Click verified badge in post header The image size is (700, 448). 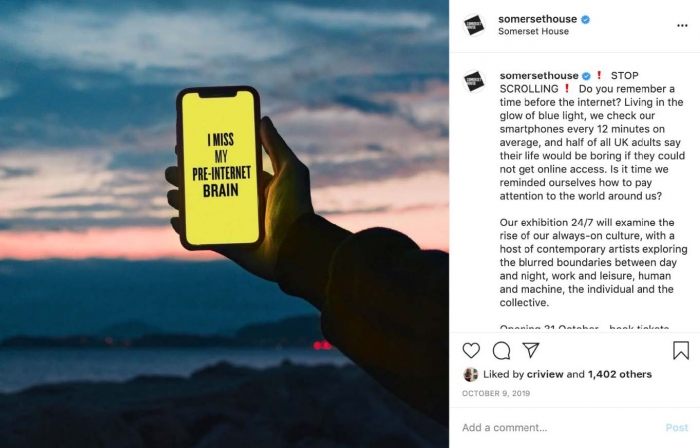(585, 19)
